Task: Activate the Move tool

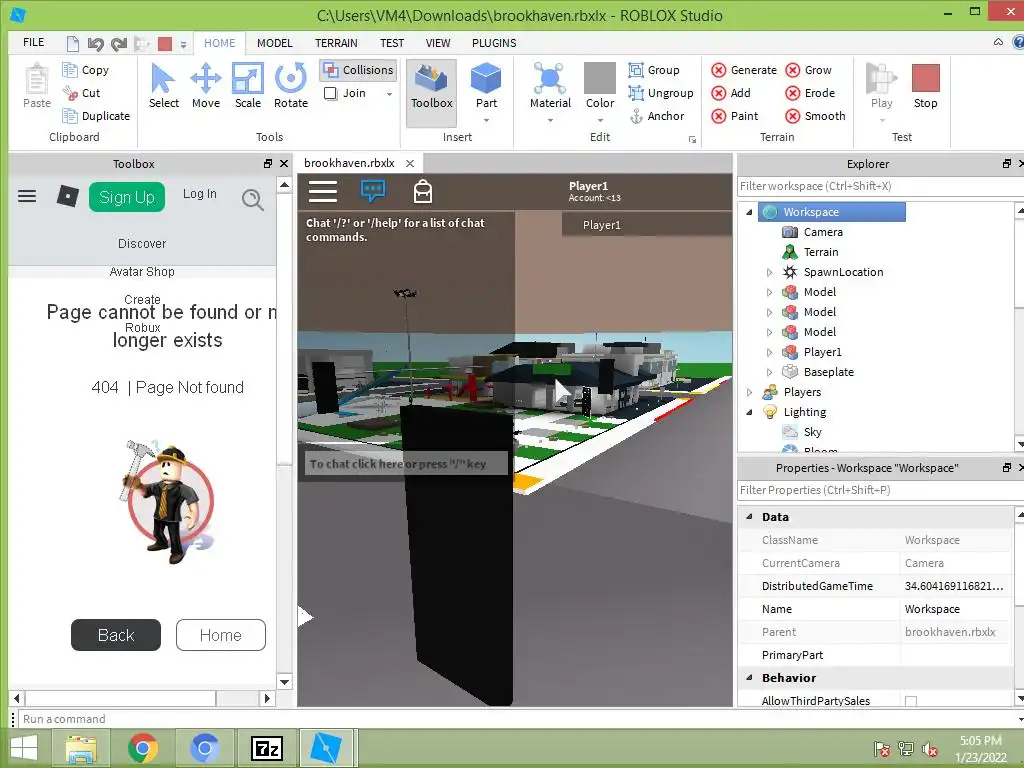Action: (x=206, y=86)
